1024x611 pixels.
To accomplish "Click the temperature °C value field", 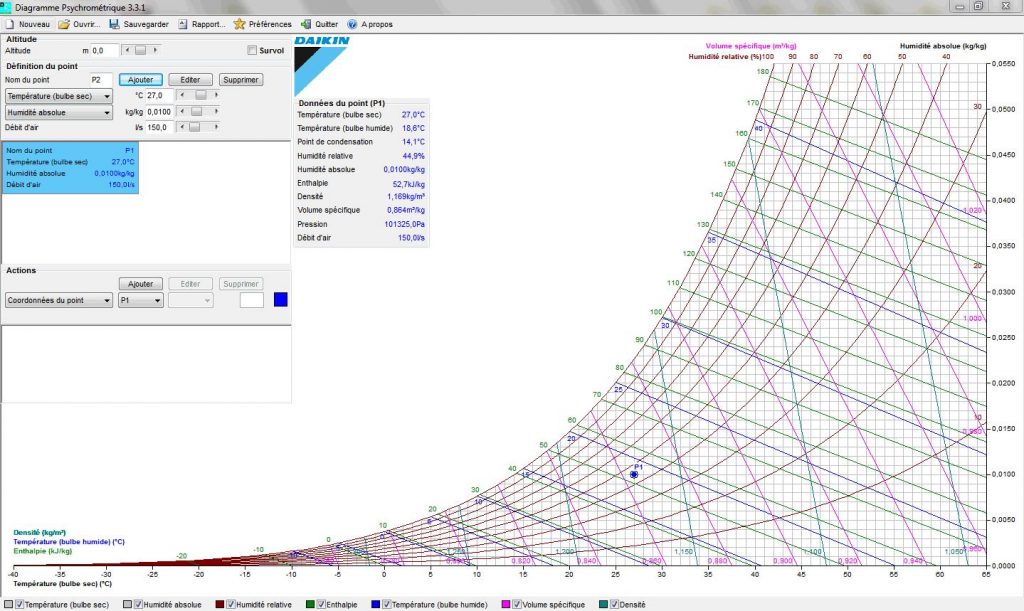I will pyautogui.click(x=160, y=95).
